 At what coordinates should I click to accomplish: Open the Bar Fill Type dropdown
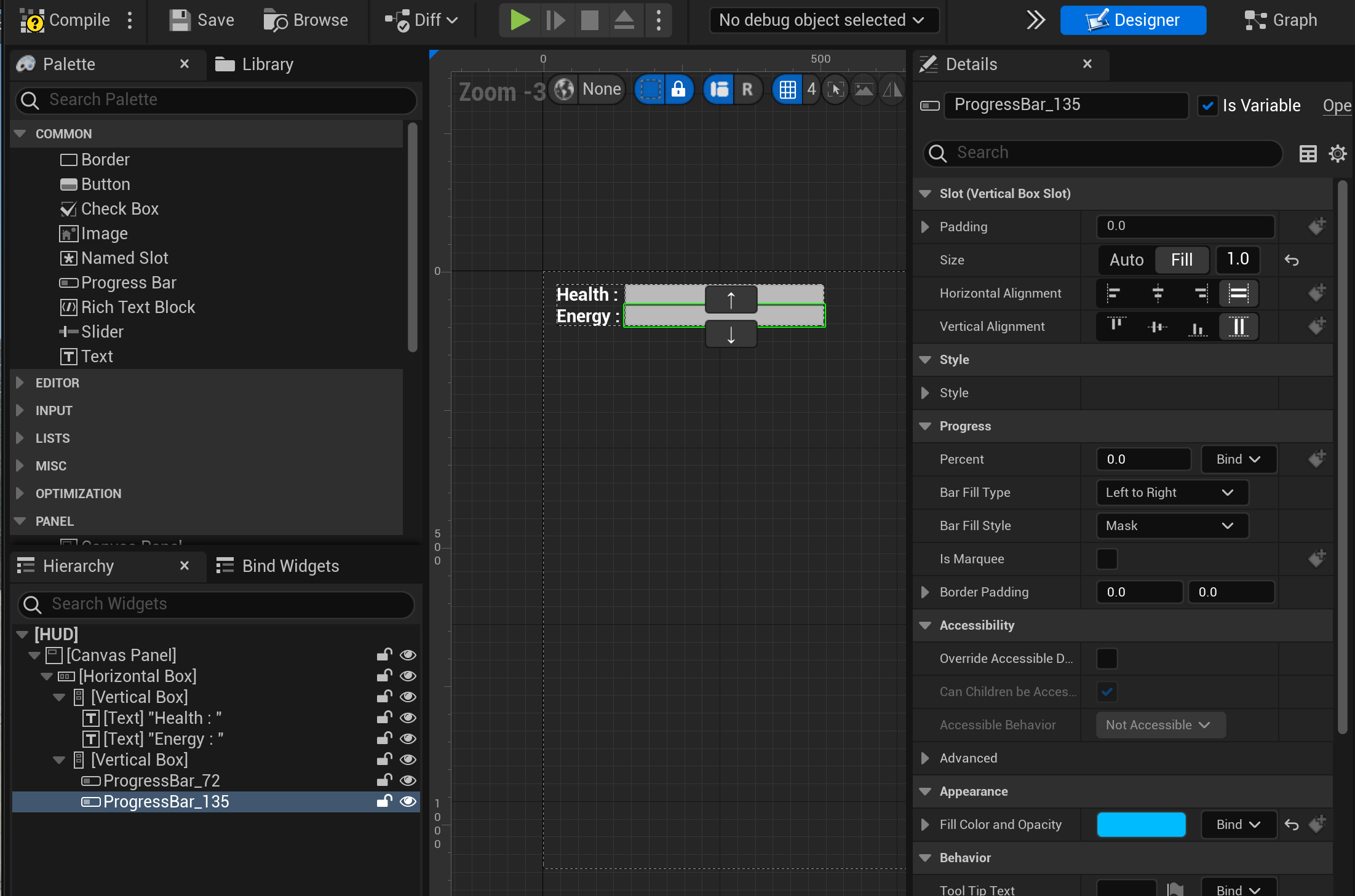(x=1172, y=493)
